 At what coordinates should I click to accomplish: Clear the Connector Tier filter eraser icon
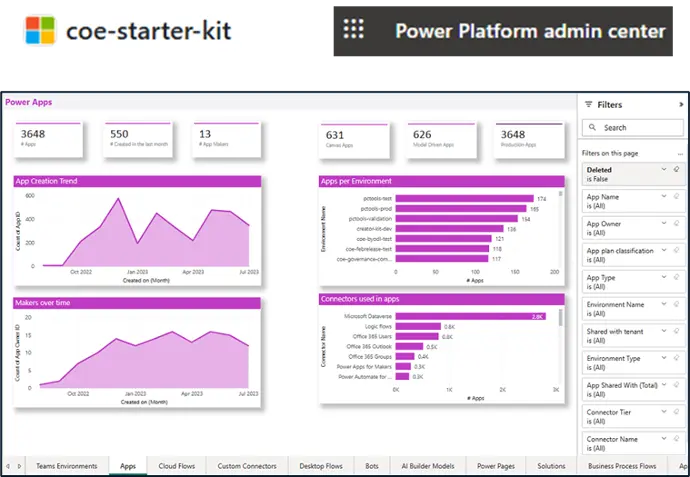pos(676,411)
